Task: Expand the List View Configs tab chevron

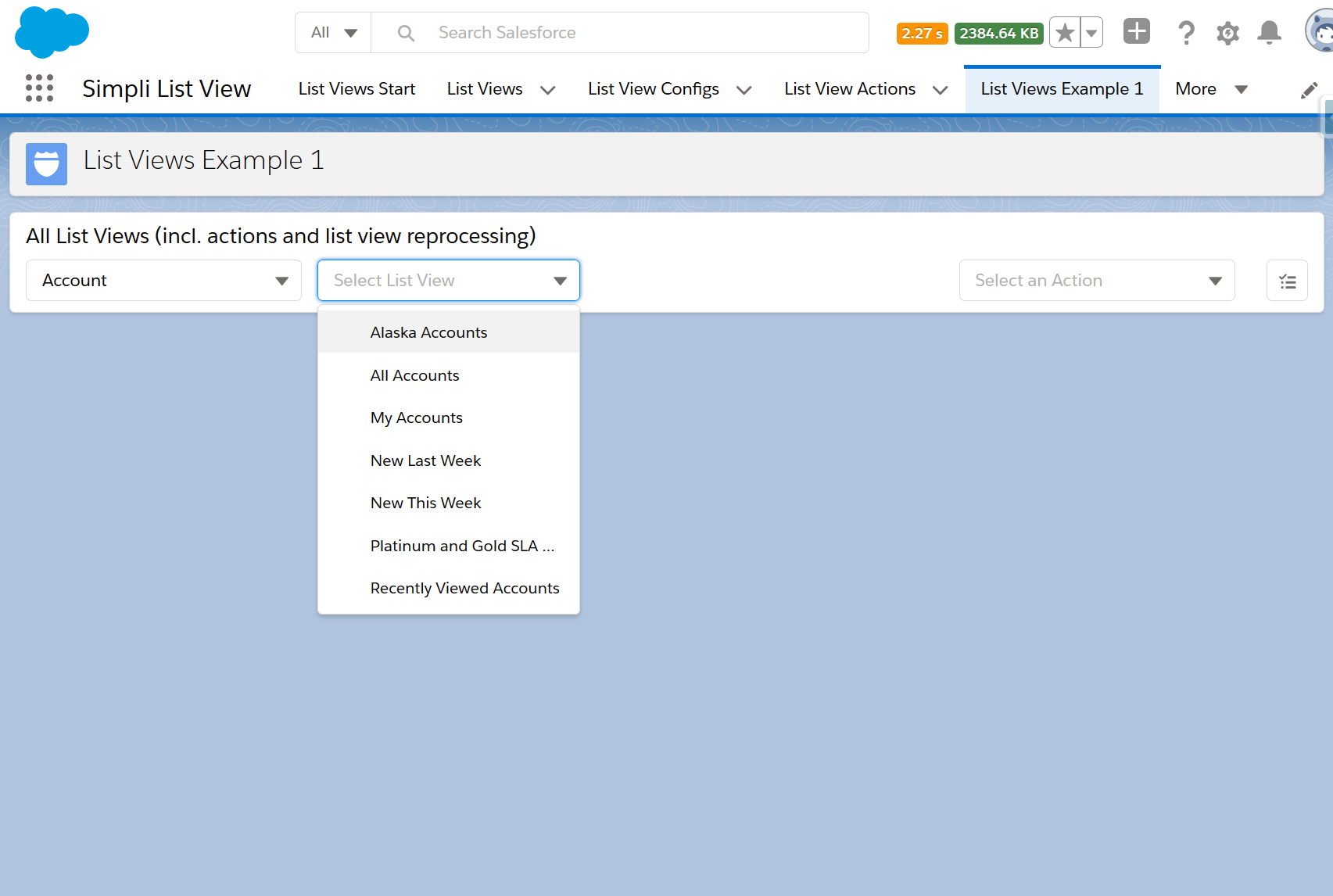Action: click(744, 90)
